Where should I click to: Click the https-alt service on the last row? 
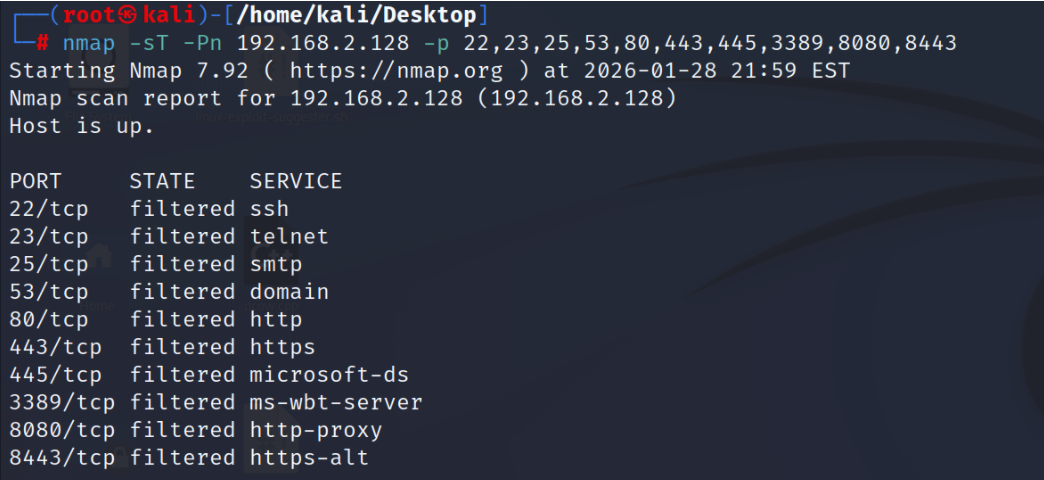pos(309,458)
